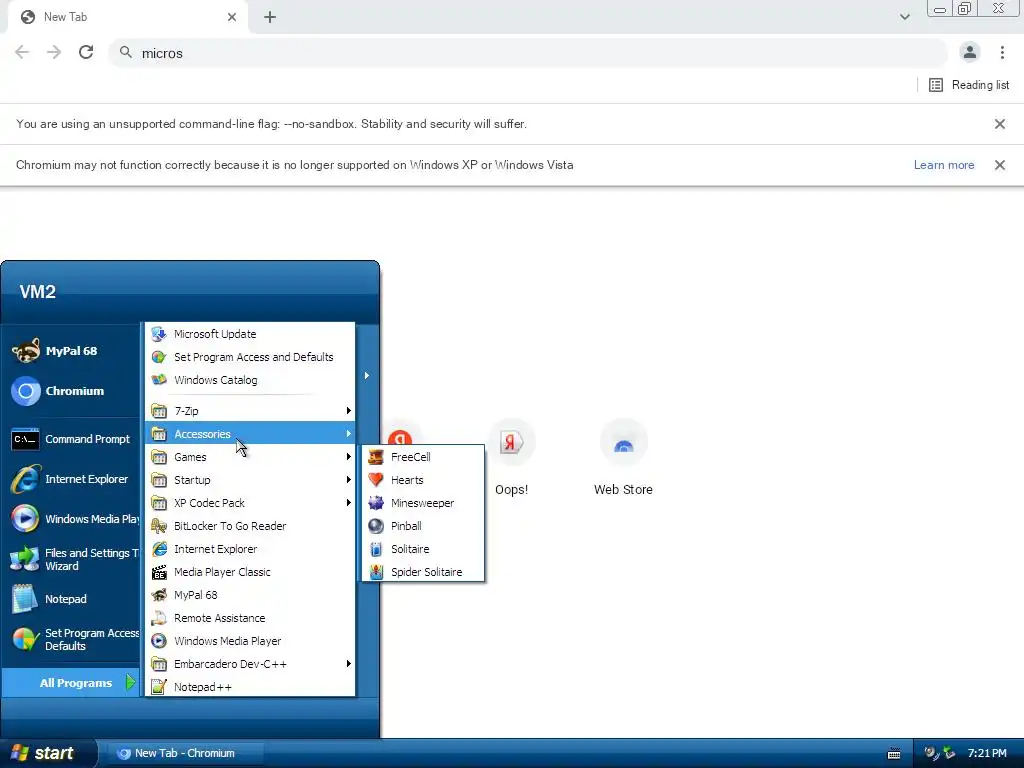1024x768 pixels.
Task: Open Notepad++ from All Programs
Action: (x=250, y=687)
